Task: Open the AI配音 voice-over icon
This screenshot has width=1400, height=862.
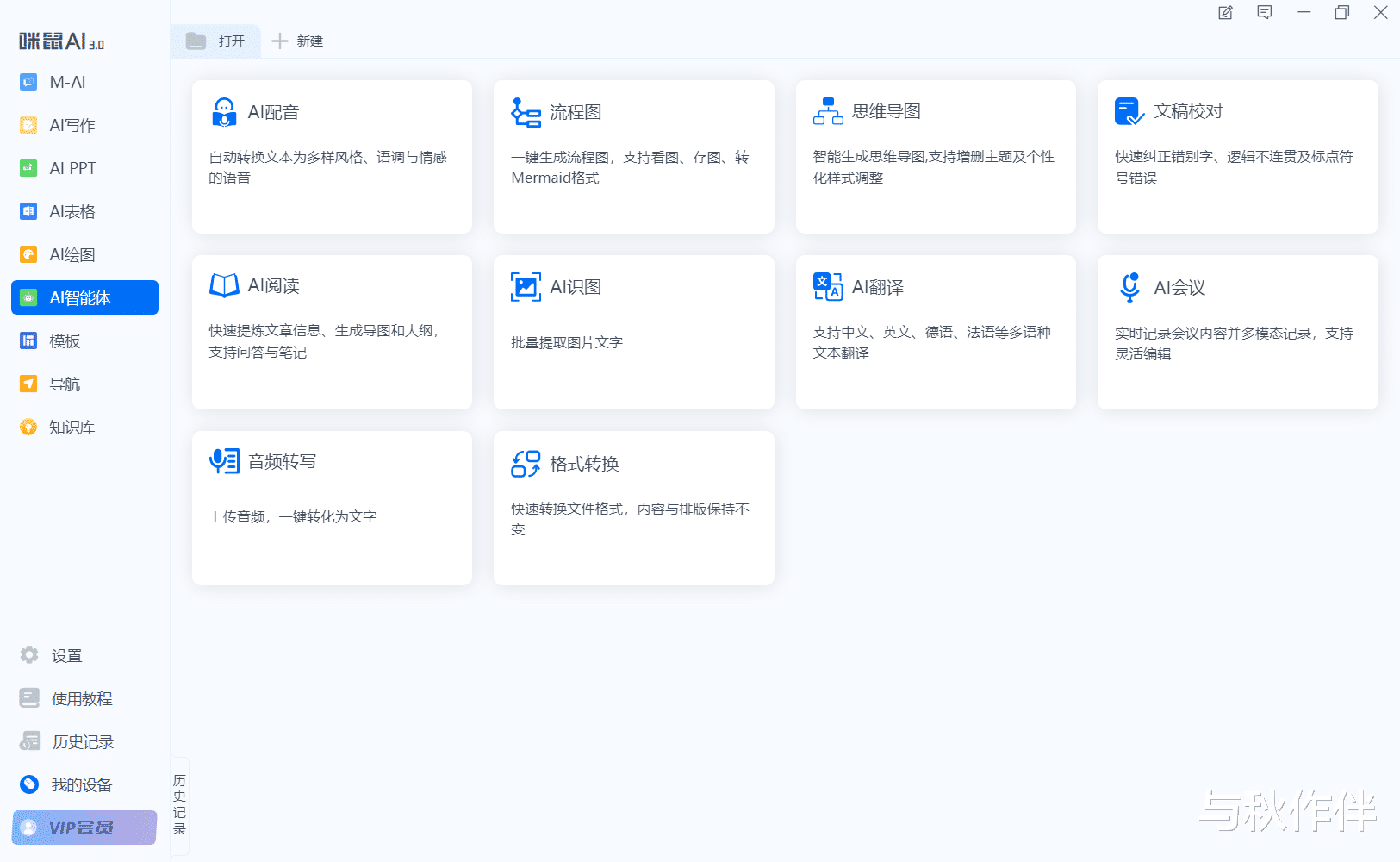Action: [224, 112]
